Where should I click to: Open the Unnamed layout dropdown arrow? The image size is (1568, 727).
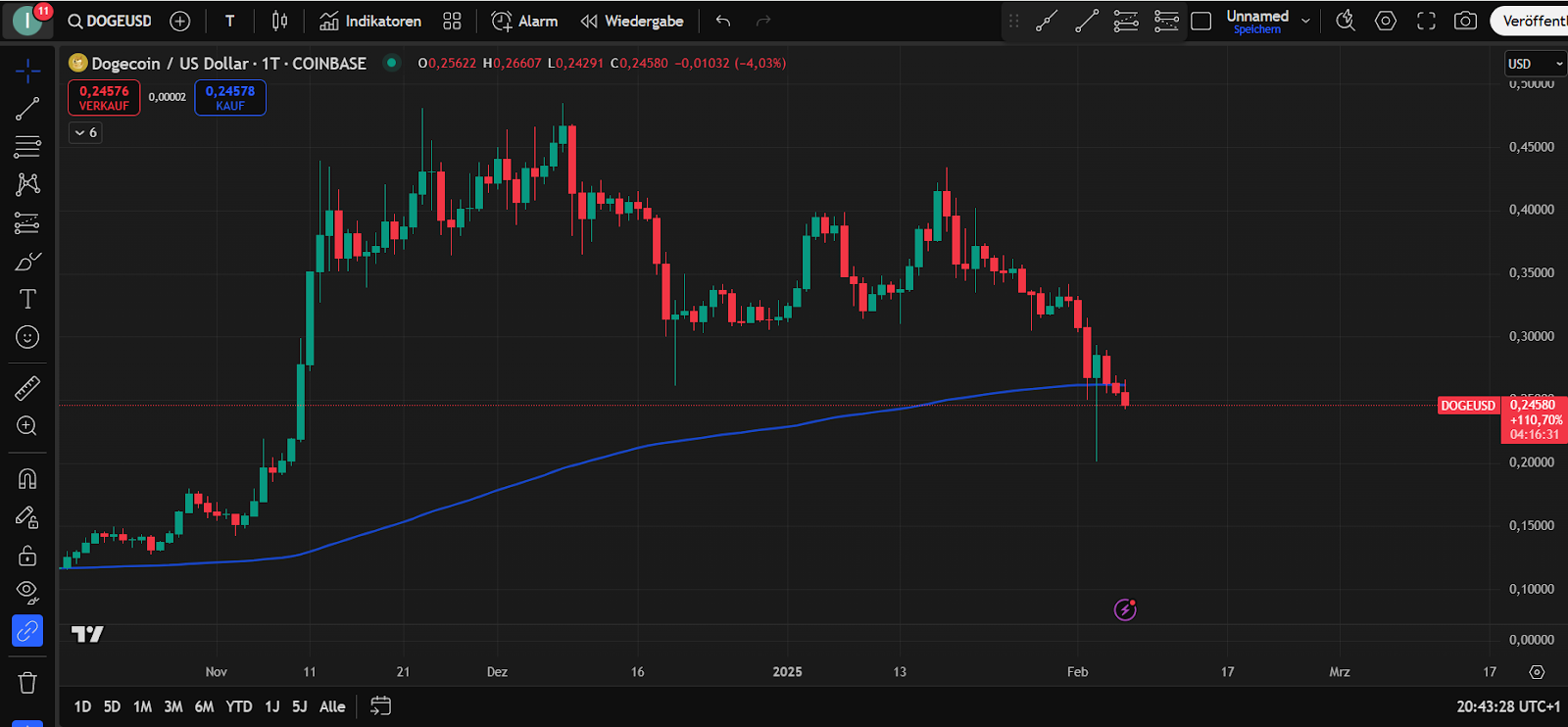1305,21
